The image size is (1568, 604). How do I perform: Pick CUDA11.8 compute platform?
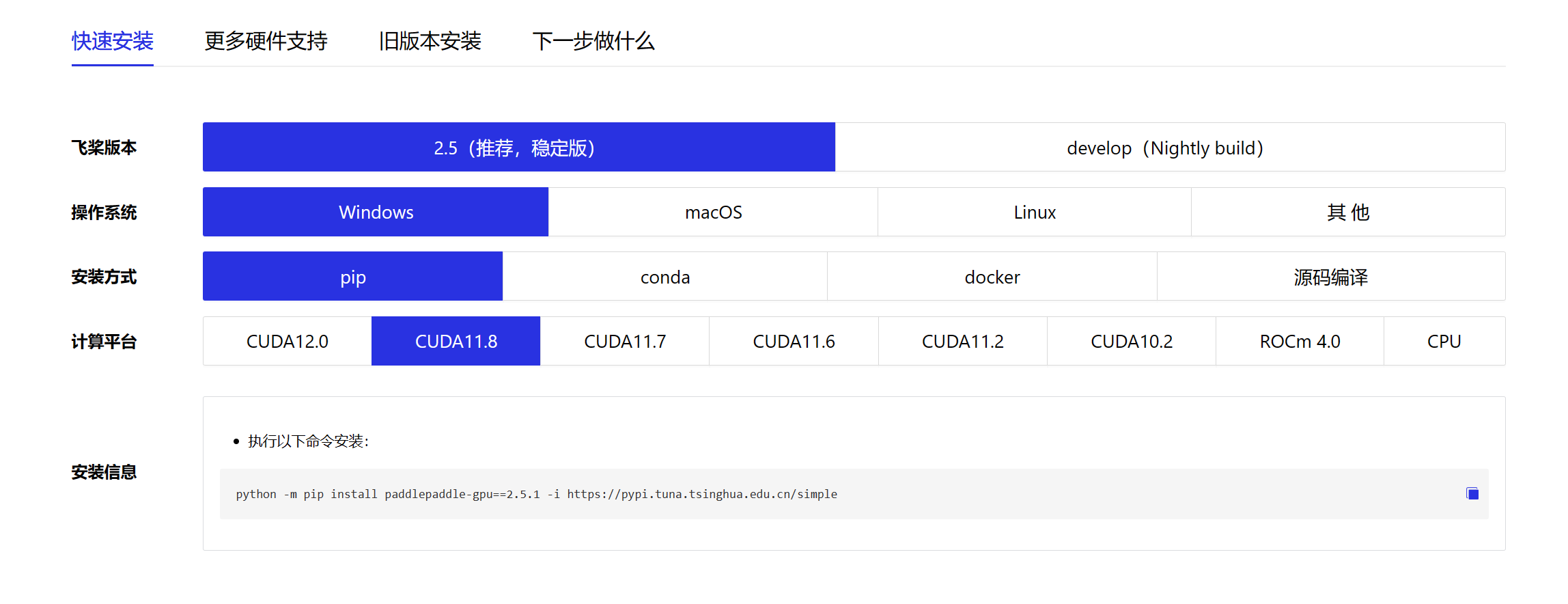[456, 341]
